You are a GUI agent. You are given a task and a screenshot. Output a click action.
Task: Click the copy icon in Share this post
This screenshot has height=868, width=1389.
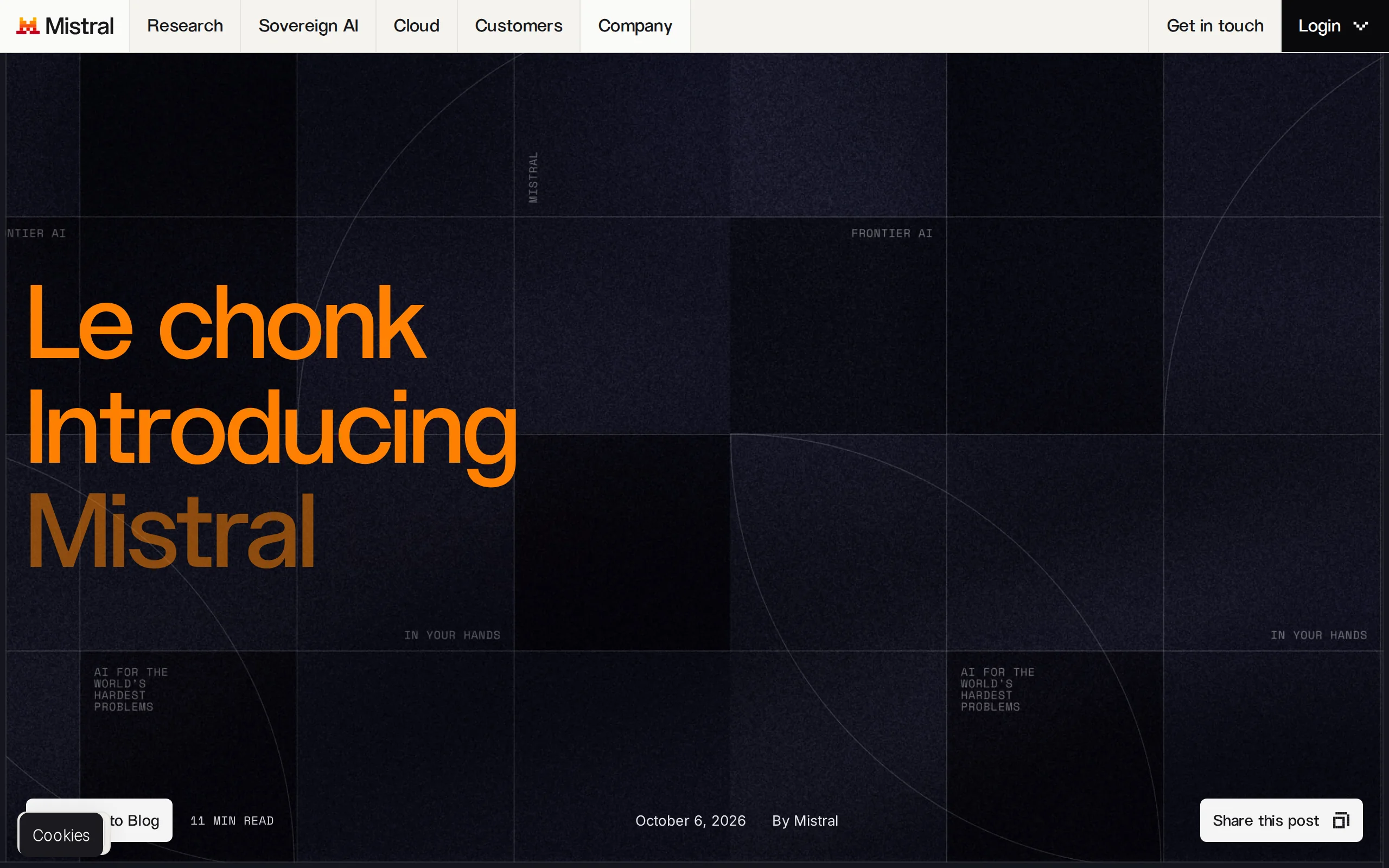pos(1341,820)
